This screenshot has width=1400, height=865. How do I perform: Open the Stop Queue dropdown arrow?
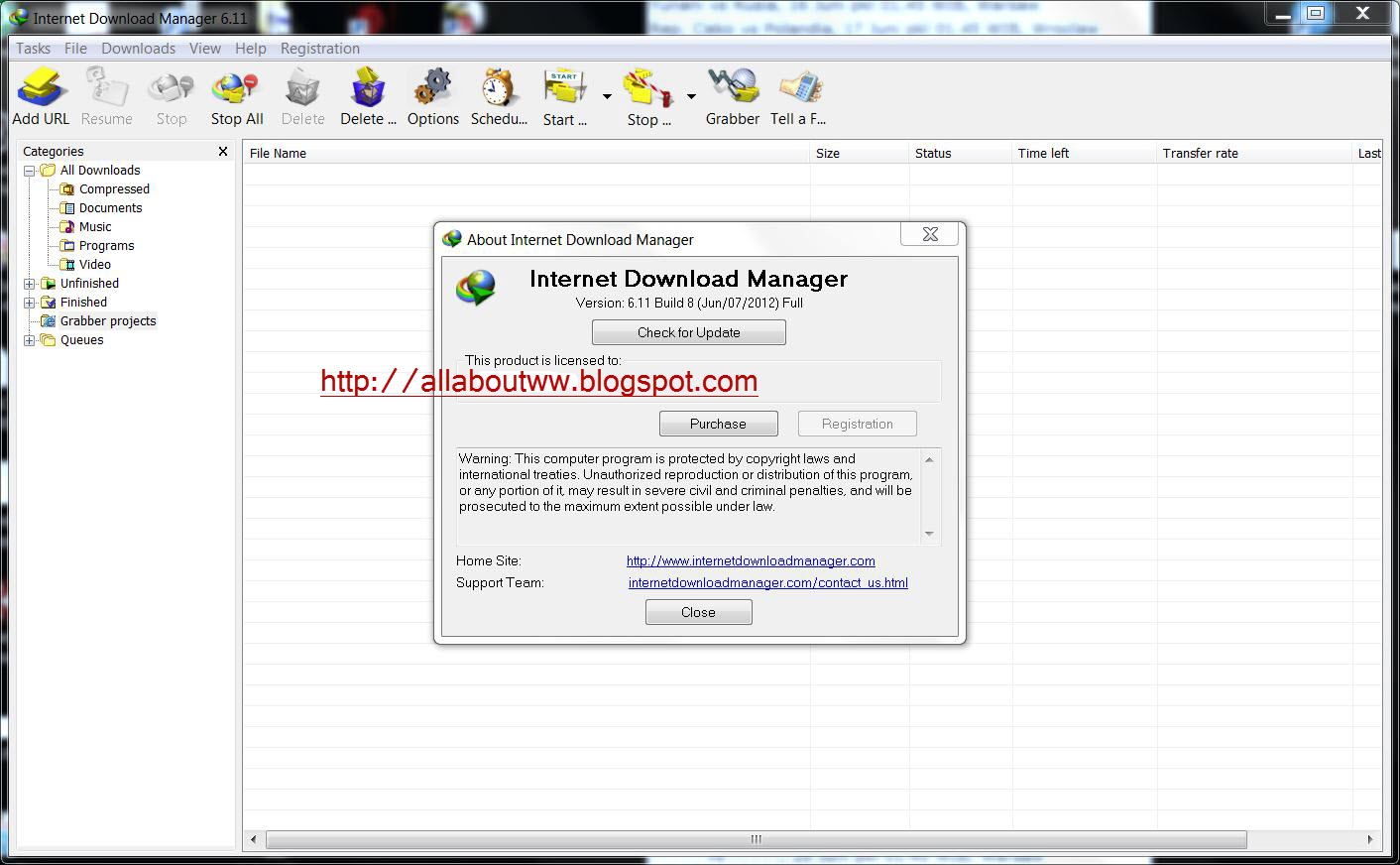(691, 96)
